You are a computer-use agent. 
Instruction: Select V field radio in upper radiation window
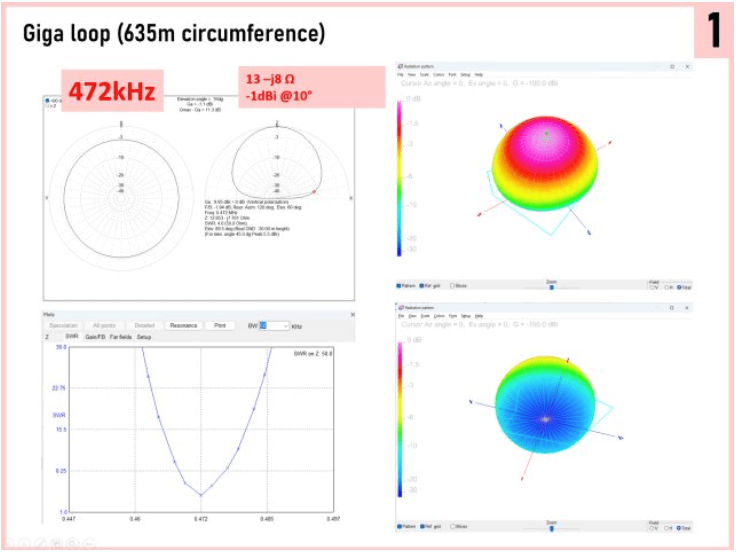(x=652, y=286)
